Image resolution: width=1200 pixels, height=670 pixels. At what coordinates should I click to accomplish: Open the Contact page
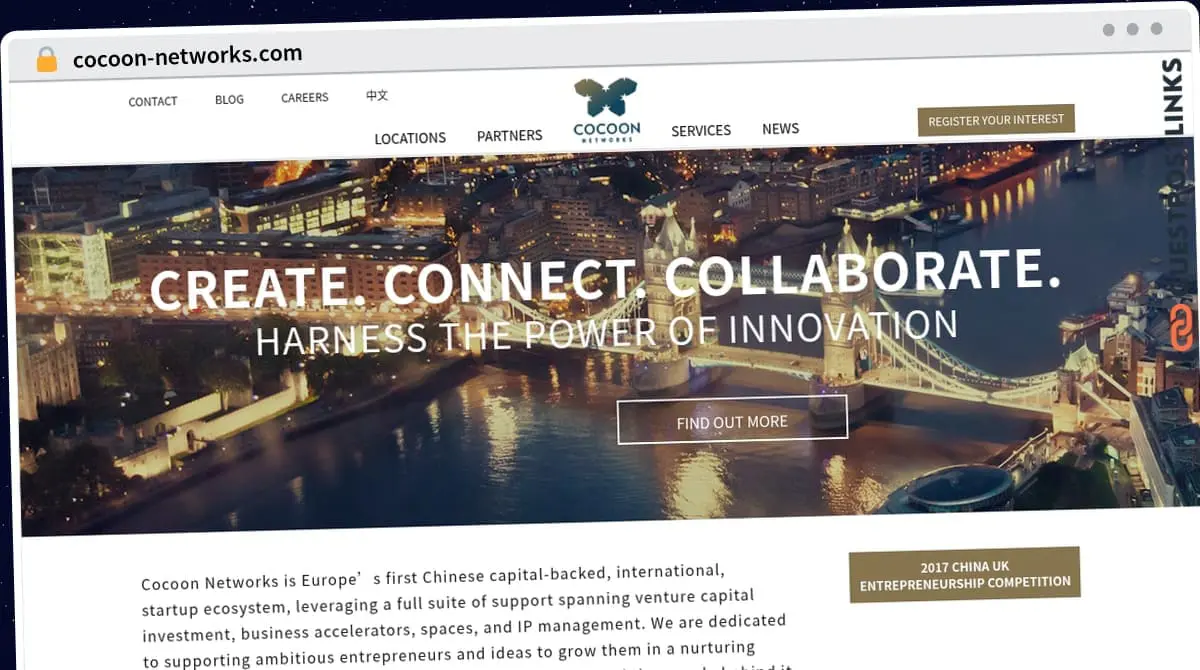point(153,101)
